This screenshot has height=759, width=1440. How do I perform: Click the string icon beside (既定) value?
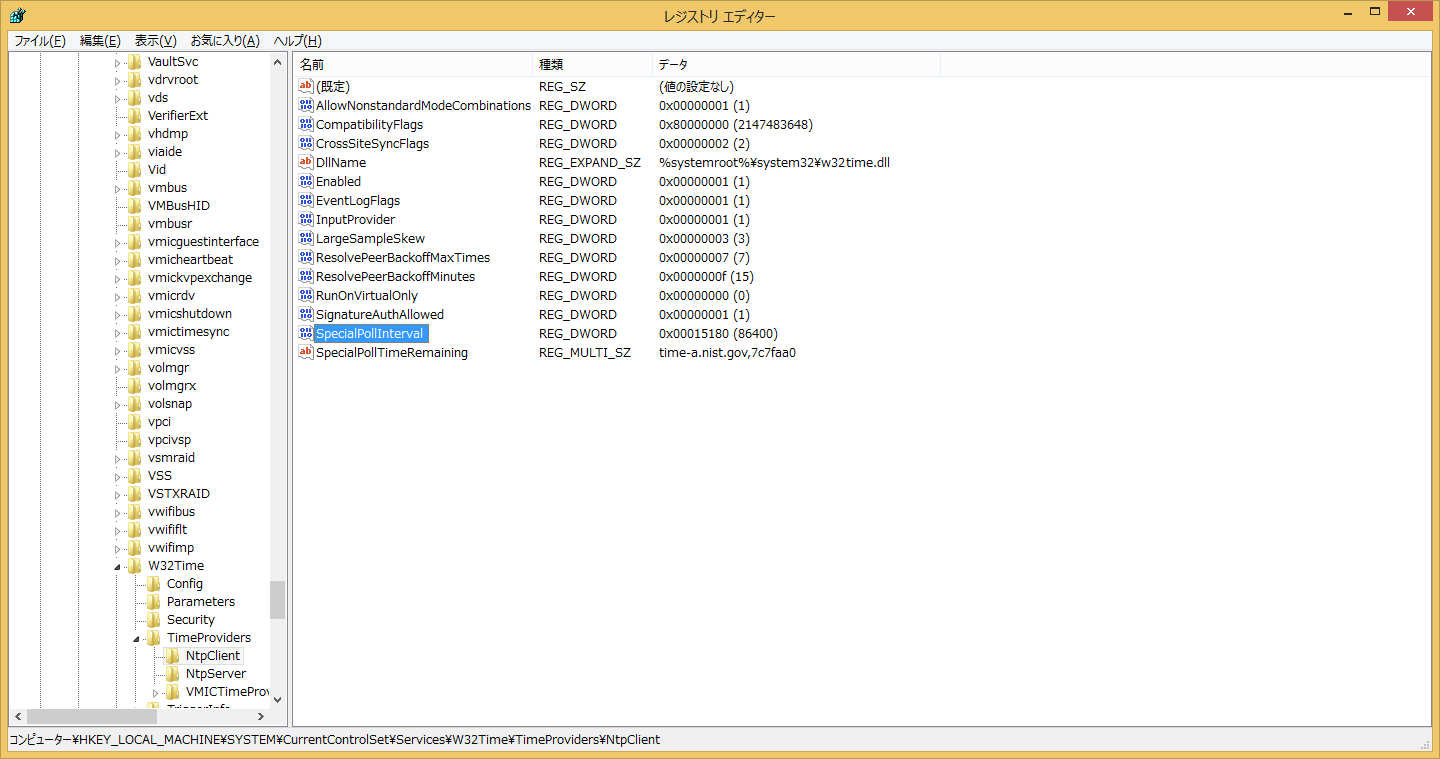pos(306,86)
